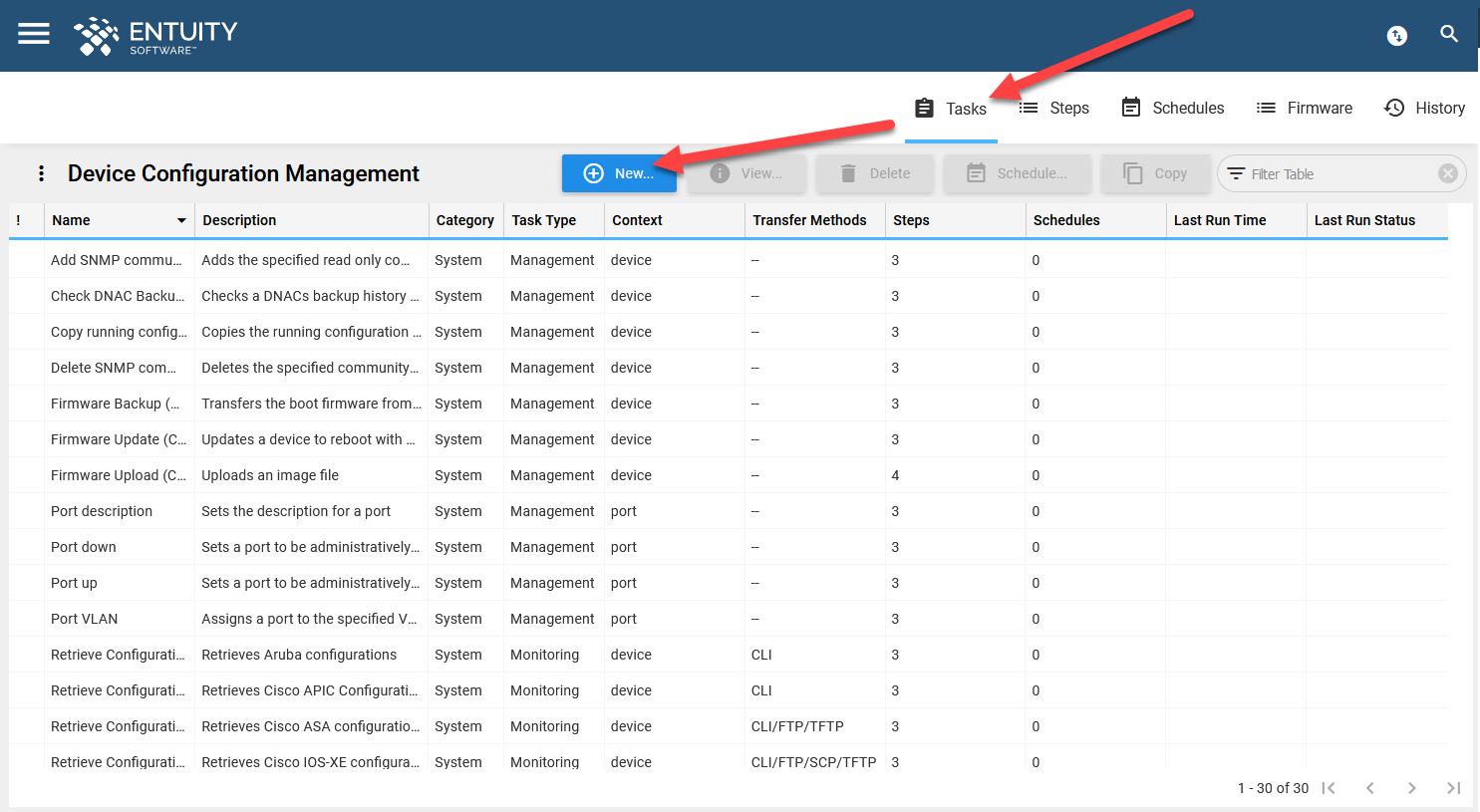Click the funnel icon in the Filter Table box
Screen dimensions: 1480x812
pos(1238,172)
